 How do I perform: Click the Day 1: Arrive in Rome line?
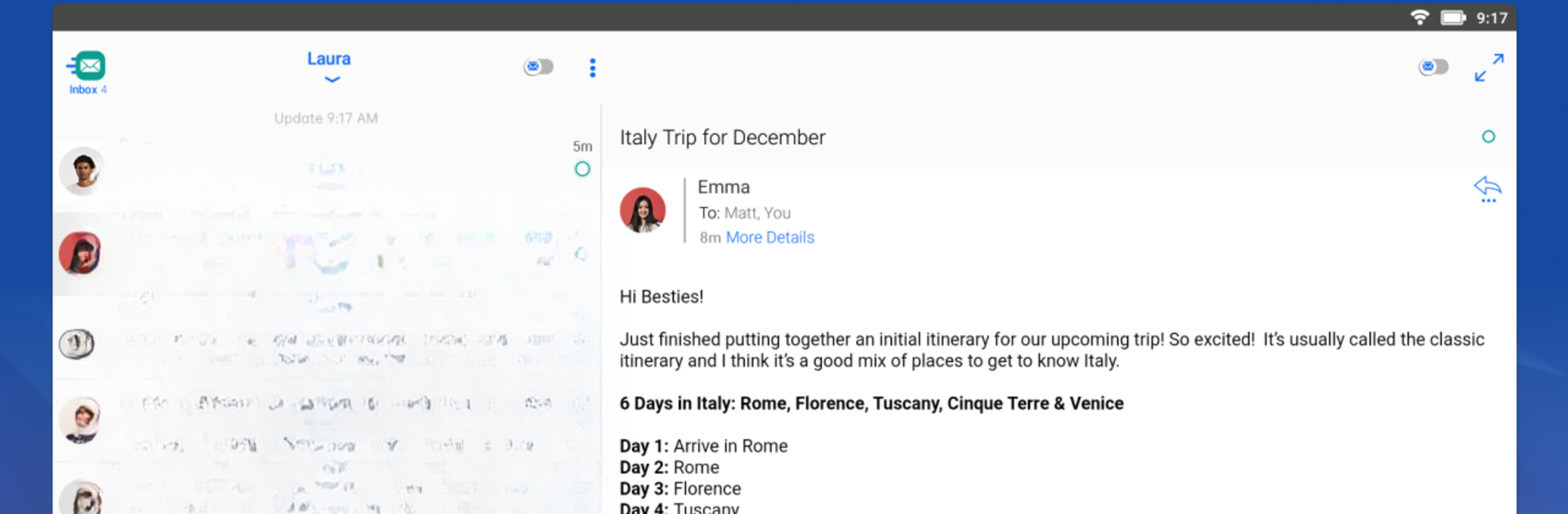click(x=703, y=446)
